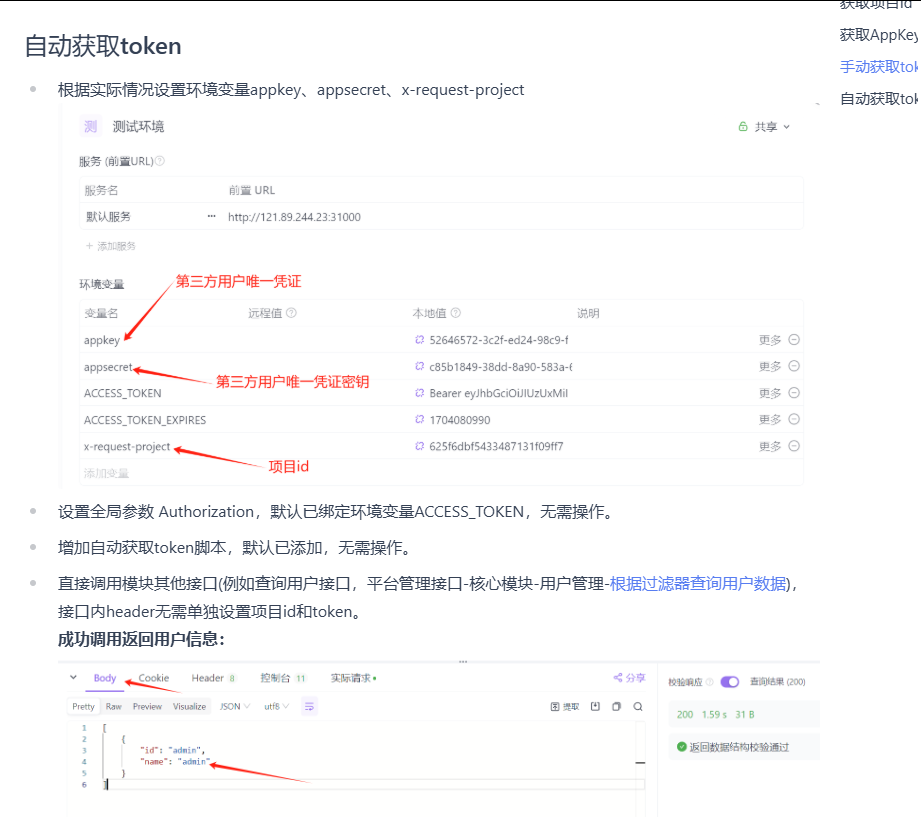Click the 提取 extract icon in response toolbar
Image resolution: width=921 pixels, height=835 pixels.
pyautogui.click(x=565, y=706)
